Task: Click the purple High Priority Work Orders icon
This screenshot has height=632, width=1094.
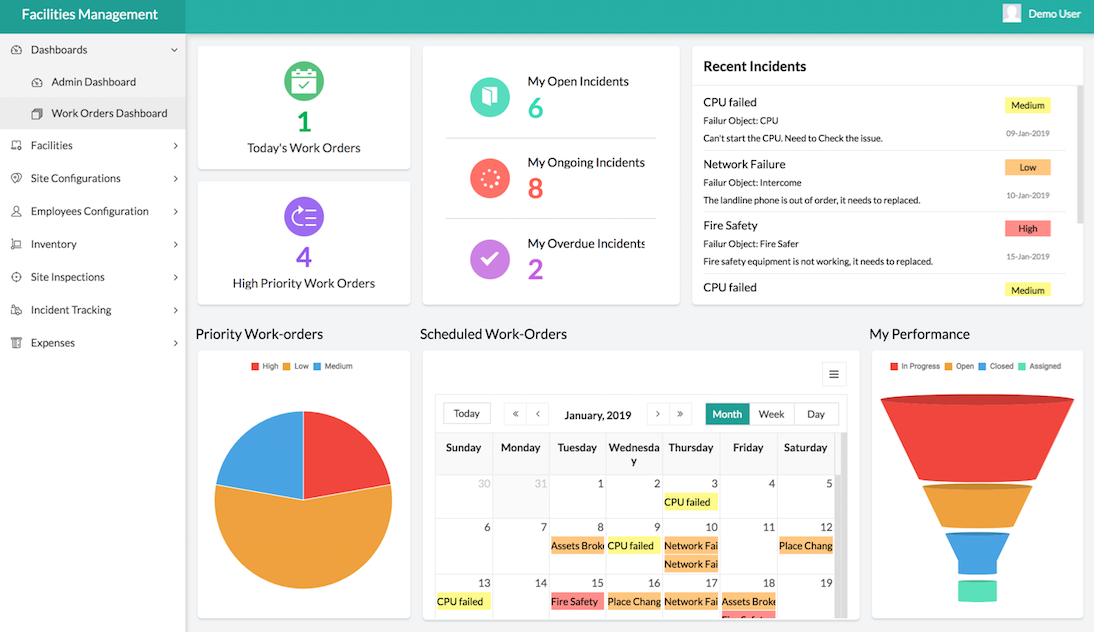Action: pyautogui.click(x=304, y=216)
